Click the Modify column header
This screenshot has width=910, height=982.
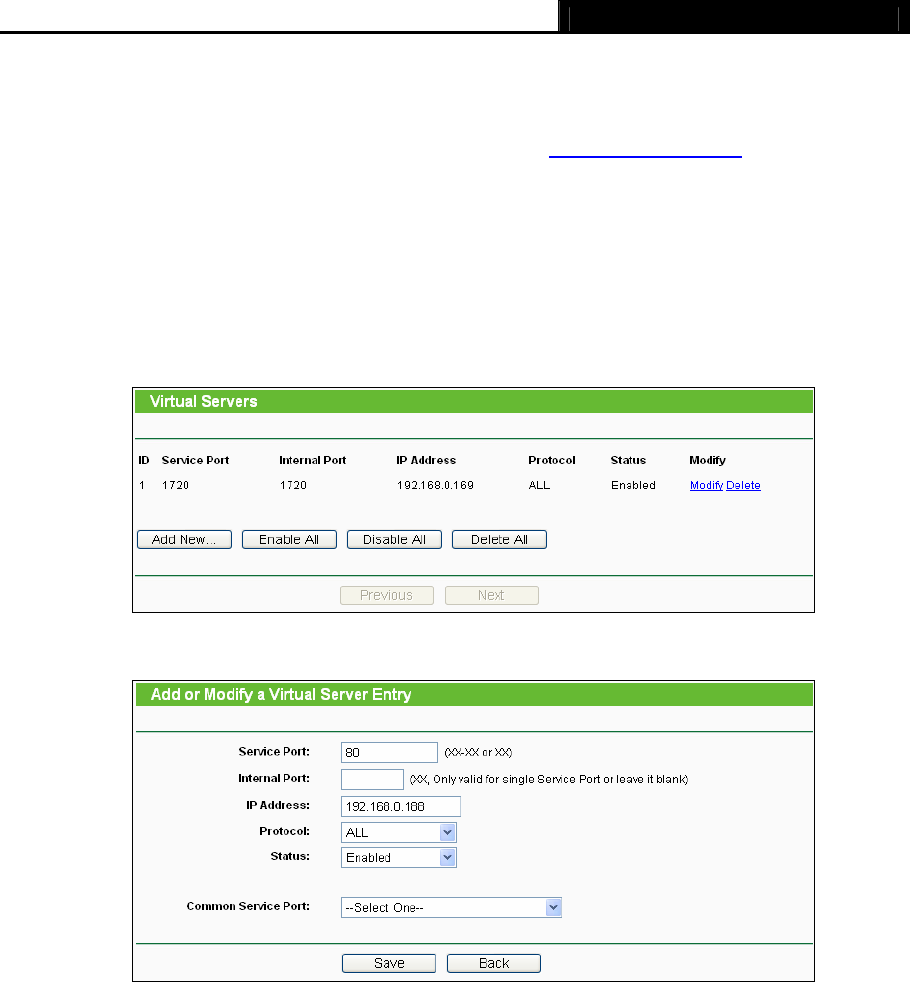[708, 460]
